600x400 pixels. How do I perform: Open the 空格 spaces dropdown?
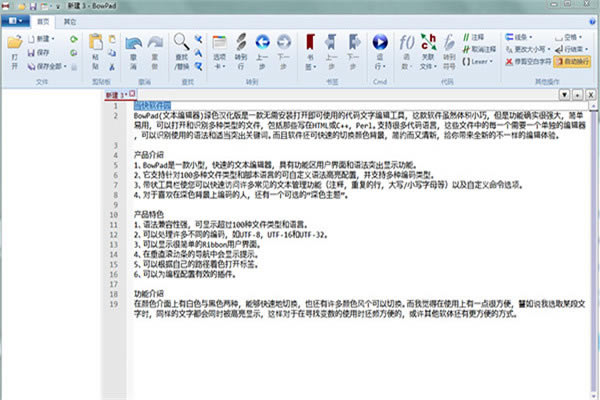coord(568,37)
